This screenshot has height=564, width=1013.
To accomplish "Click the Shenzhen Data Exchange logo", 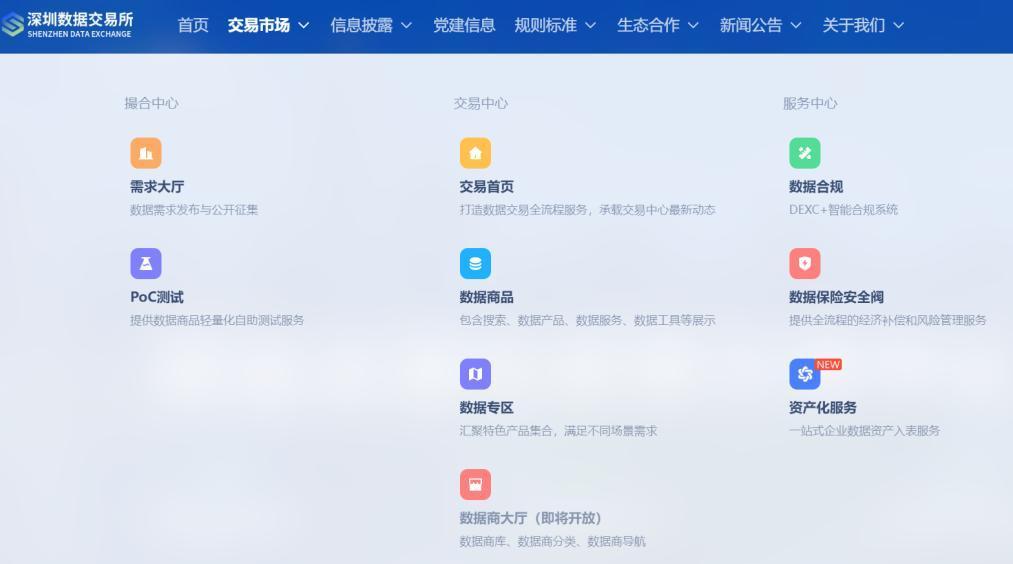I will (68, 25).
